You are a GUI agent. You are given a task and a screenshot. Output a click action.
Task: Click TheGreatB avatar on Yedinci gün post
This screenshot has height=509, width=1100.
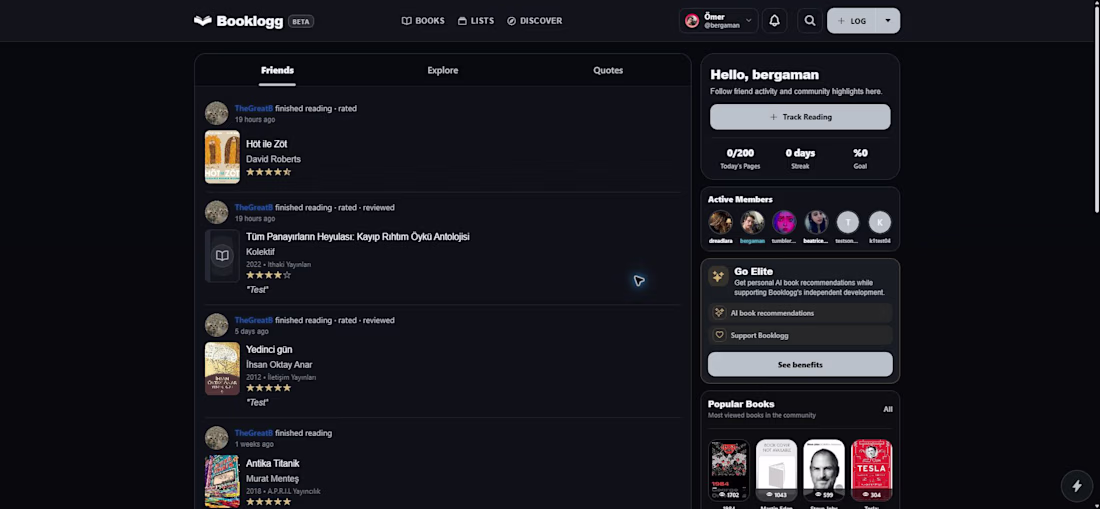[x=216, y=325]
